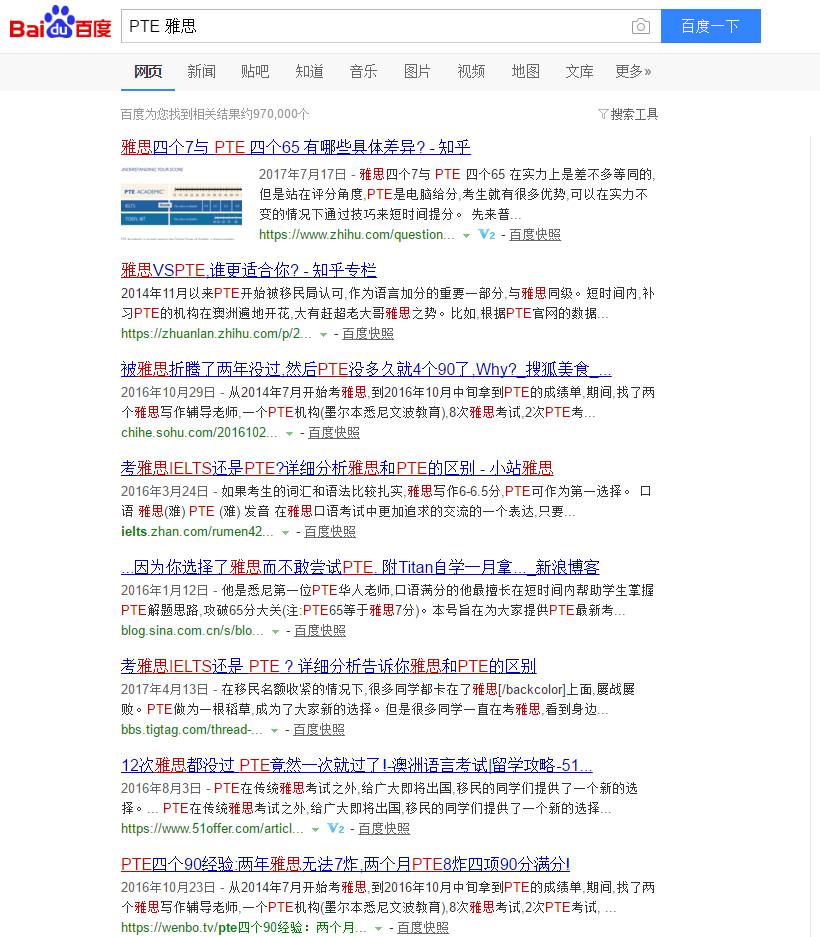820x937 pixels.
Task: Switch to the 图片 tab
Action: [417, 71]
